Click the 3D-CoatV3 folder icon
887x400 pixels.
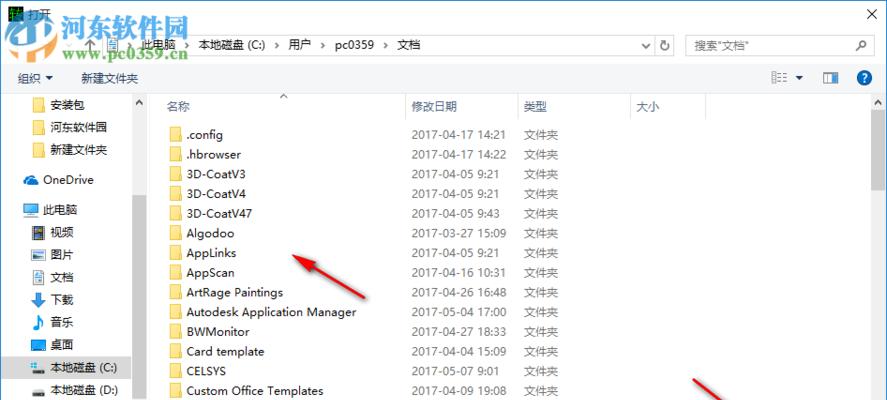[175, 174]
